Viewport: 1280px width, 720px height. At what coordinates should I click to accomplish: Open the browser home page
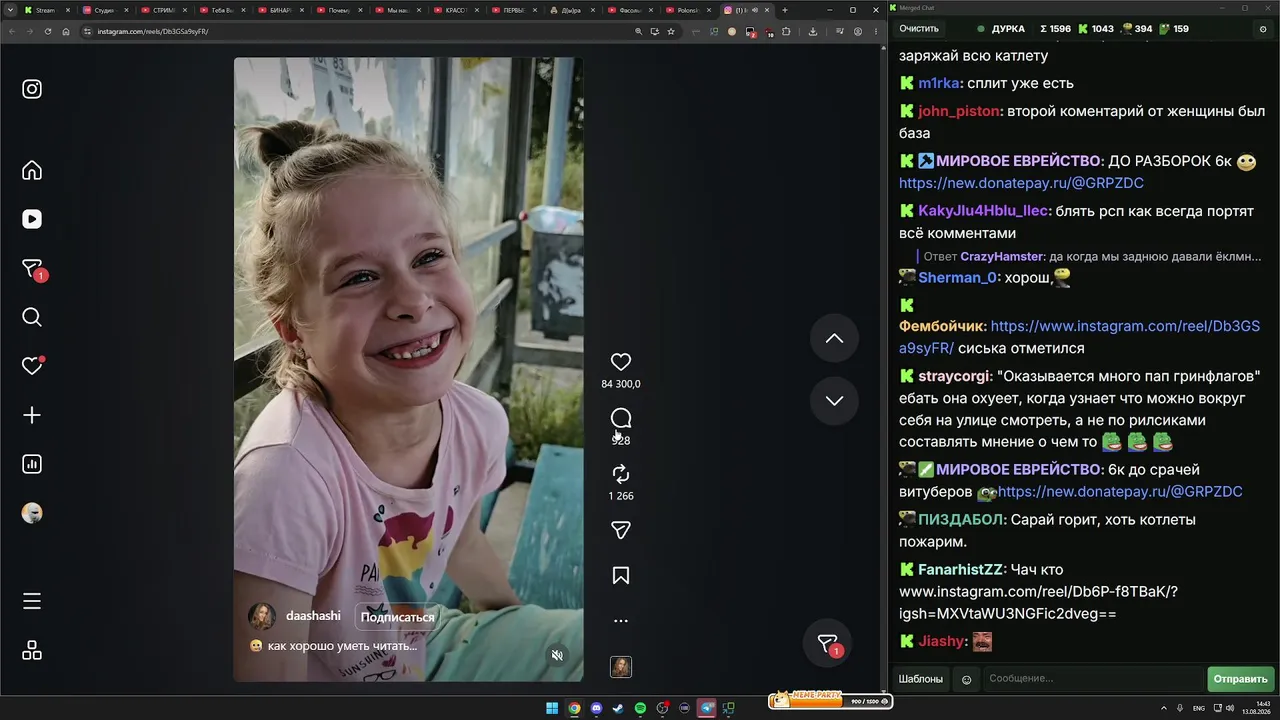pyautogui.click(x=66, y=31)
